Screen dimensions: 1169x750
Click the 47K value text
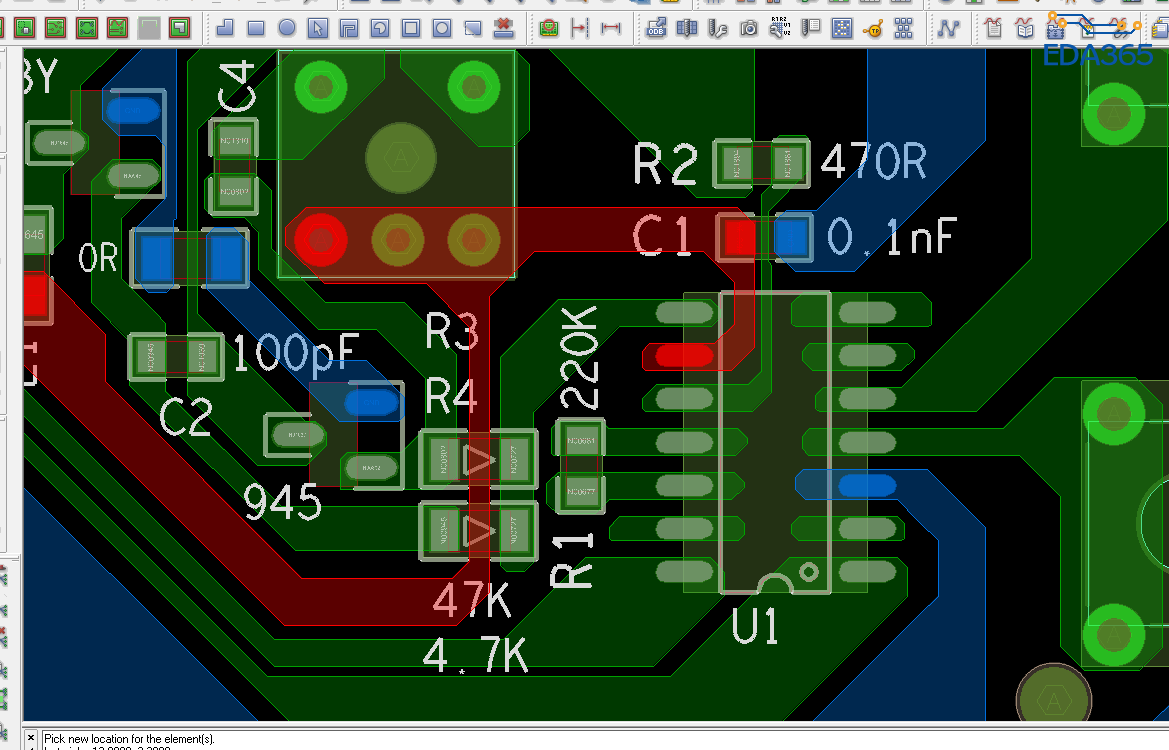coord(473,599)
